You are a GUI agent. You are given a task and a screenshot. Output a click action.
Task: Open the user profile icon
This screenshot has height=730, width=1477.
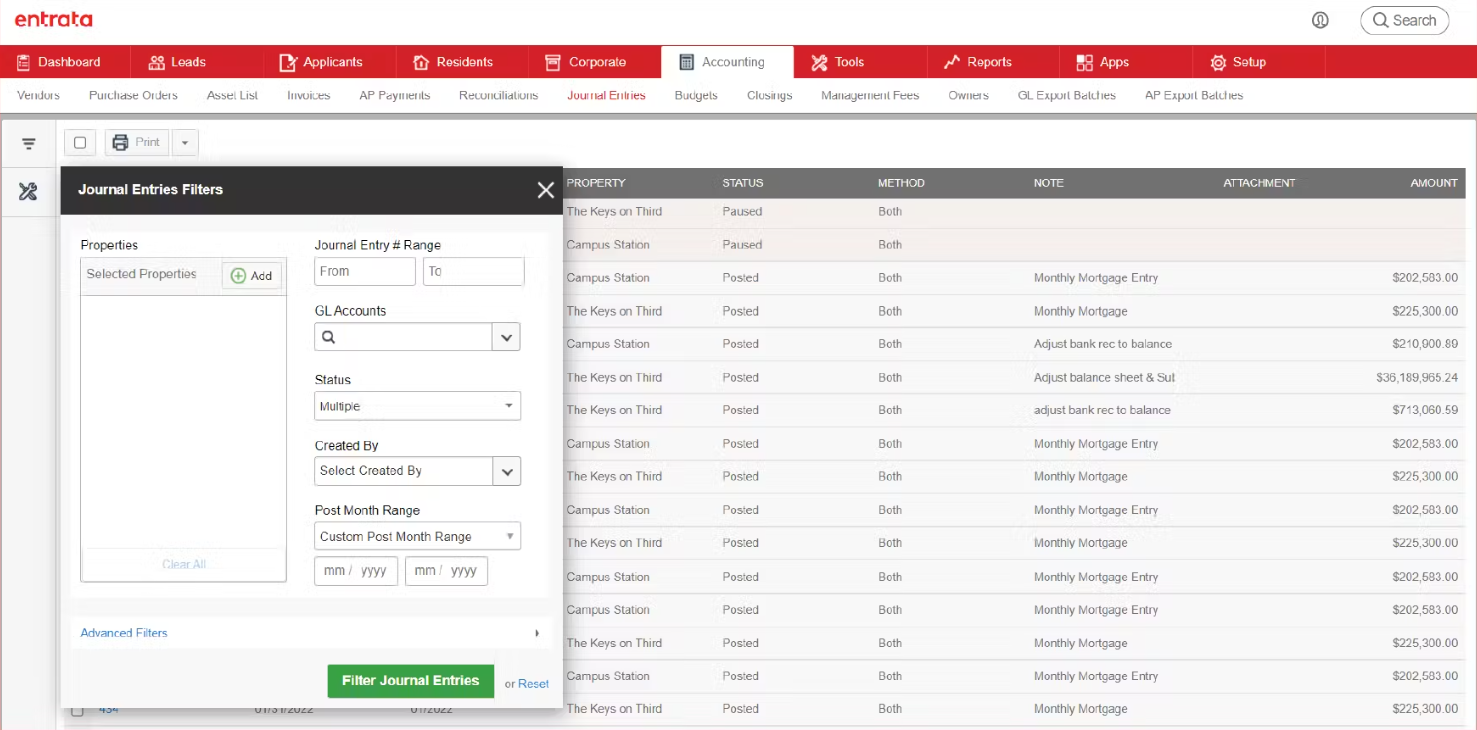1320,19
